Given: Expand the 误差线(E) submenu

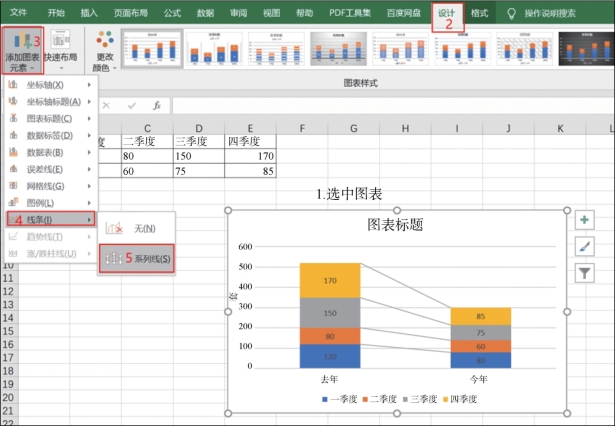Looking at the screenshot, I should click(51, 169).
